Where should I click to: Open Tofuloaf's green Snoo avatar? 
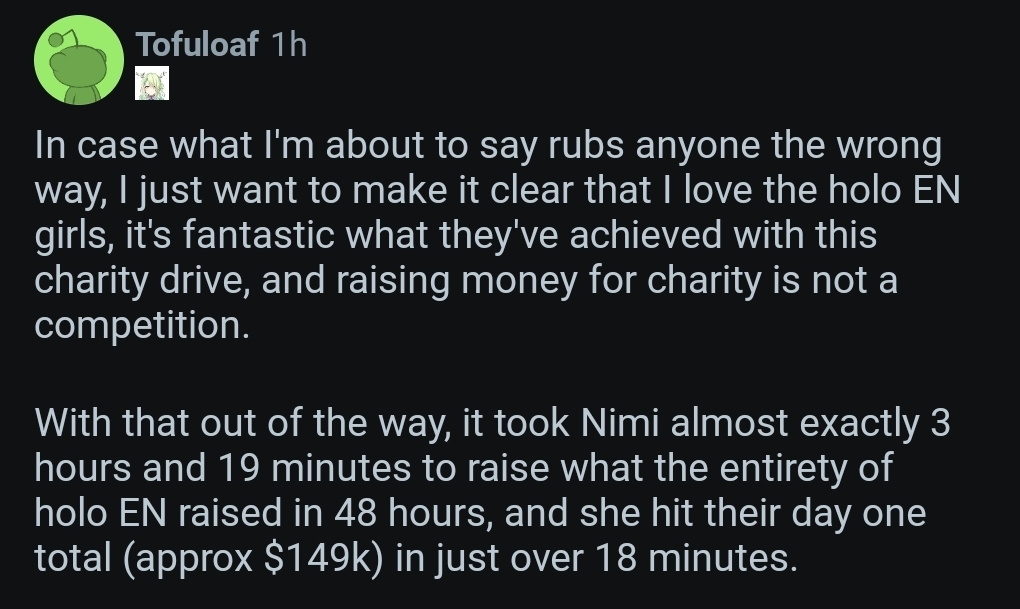(x=79, y=61)
